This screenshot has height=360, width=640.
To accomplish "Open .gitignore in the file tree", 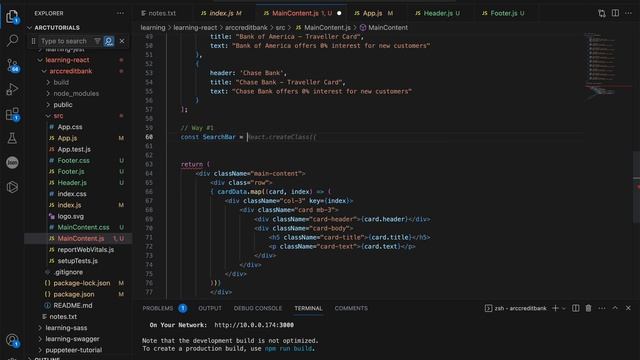I will (x=68, y=272).
